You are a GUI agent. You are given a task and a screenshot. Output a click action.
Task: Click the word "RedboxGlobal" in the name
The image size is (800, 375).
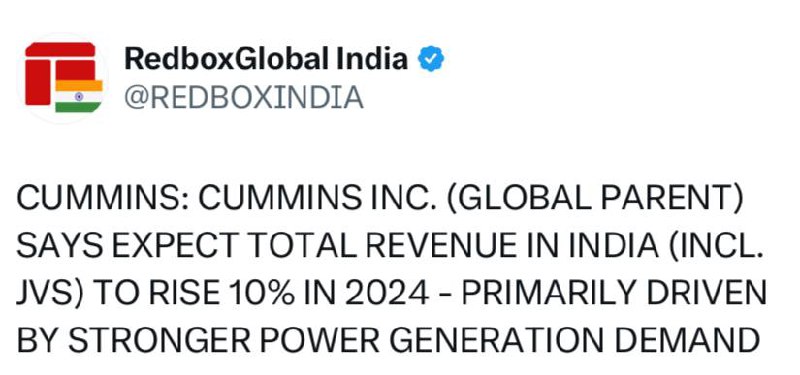(x=227, y=59)
